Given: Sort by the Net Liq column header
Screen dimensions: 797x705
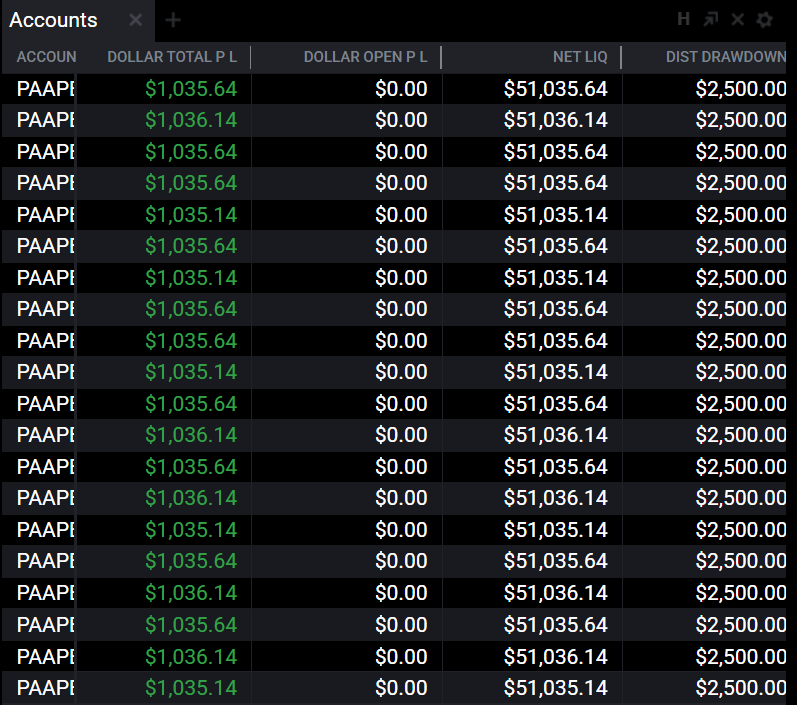Looking at the screenshot, I should (580, 57).
